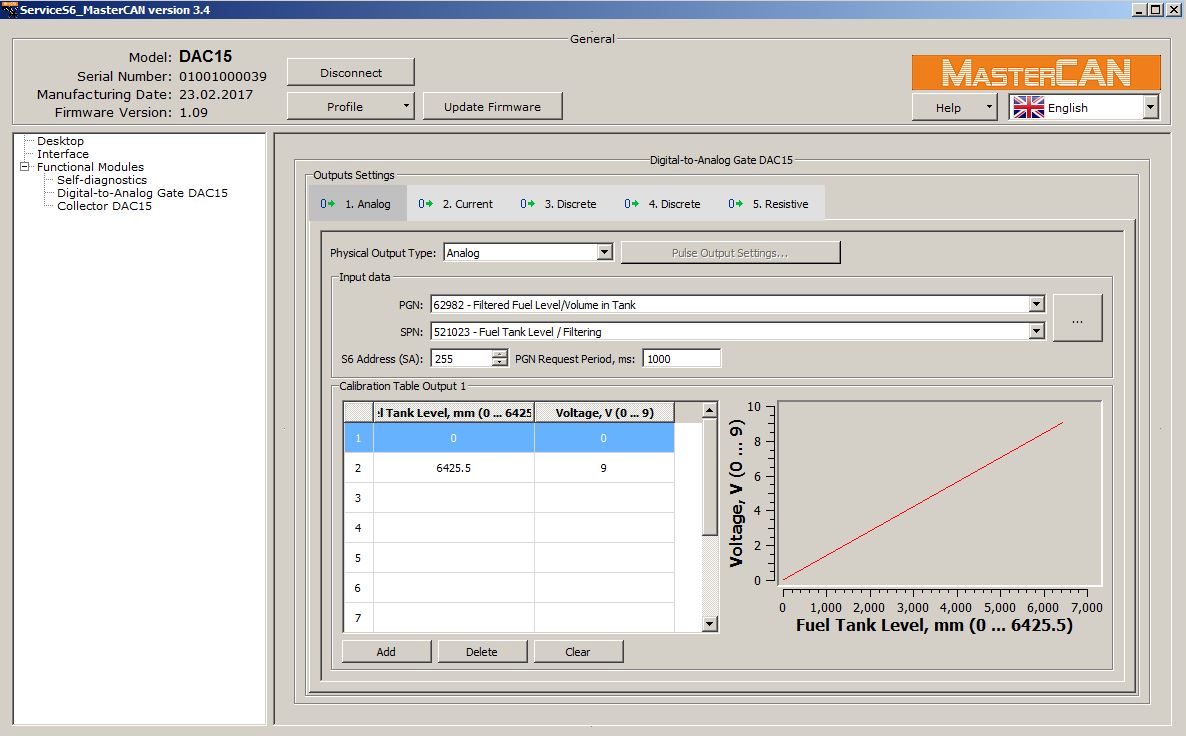
Task: Click the MasterCAN logo banner
Action: pyautogui.click(x=1036, y=73)
